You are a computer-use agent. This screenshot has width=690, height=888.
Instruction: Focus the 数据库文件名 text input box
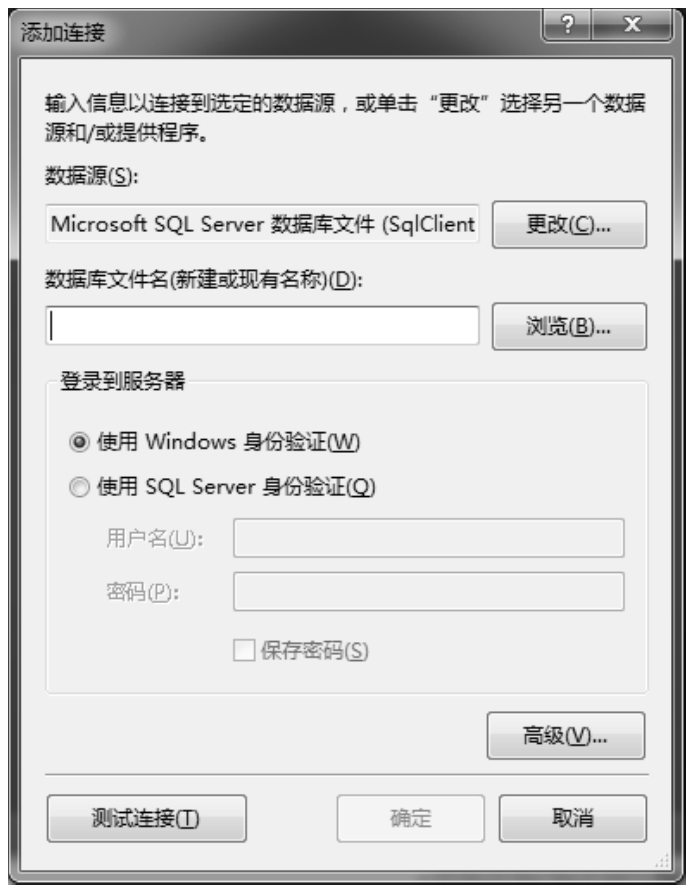pos(262,326)
